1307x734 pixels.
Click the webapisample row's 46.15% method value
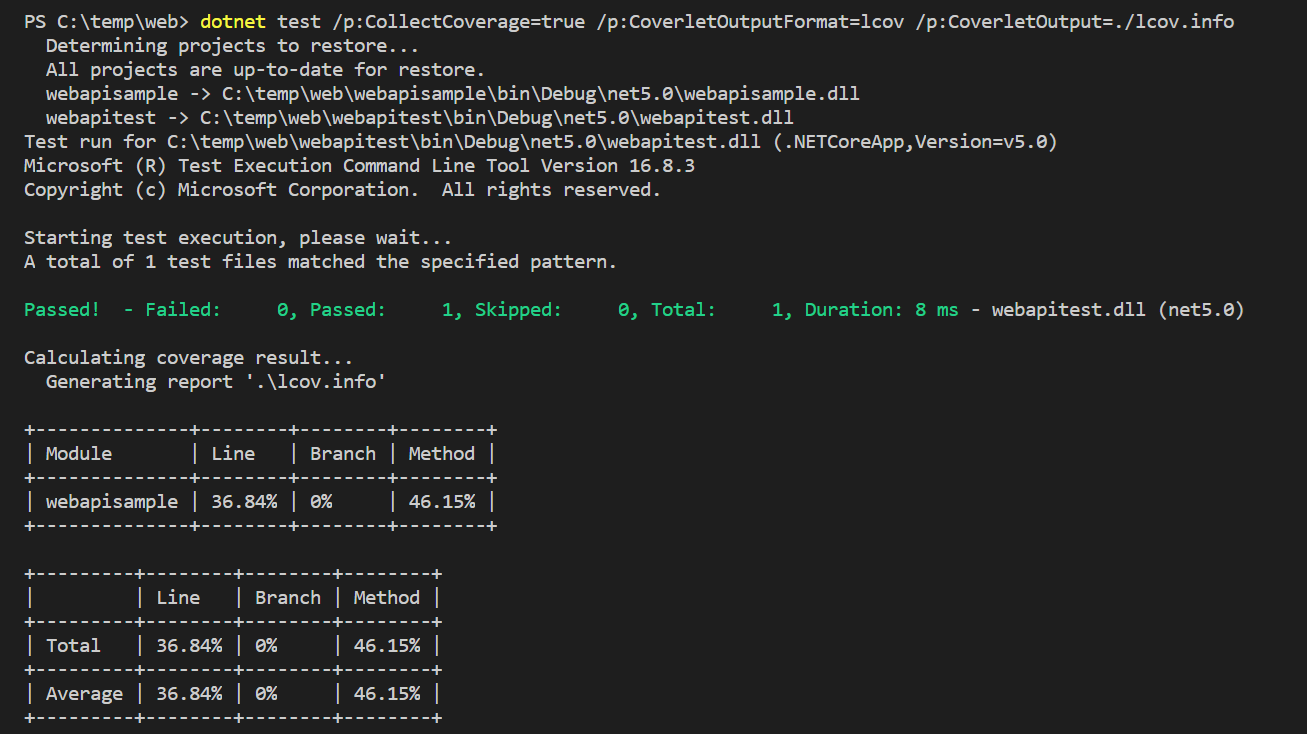click(x=442, y=502)
